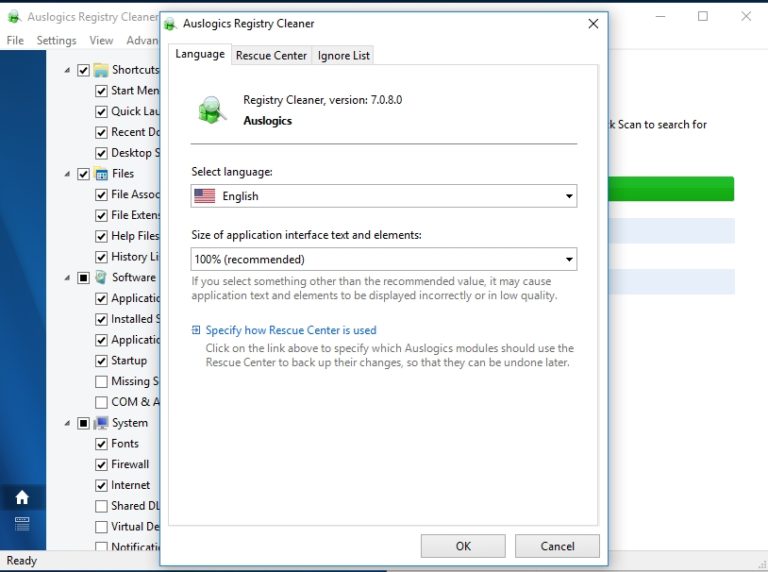Image resolution: width=768 pixels, height=572 pixels.
Task: Click the OK button
Action: coord(463,546)
